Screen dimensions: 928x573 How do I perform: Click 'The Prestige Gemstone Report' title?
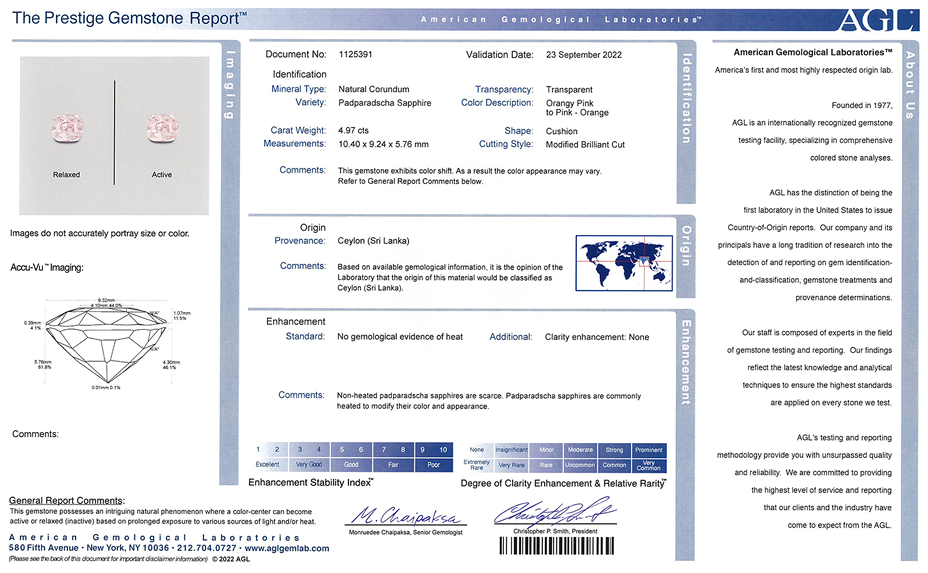pos(129,18)
